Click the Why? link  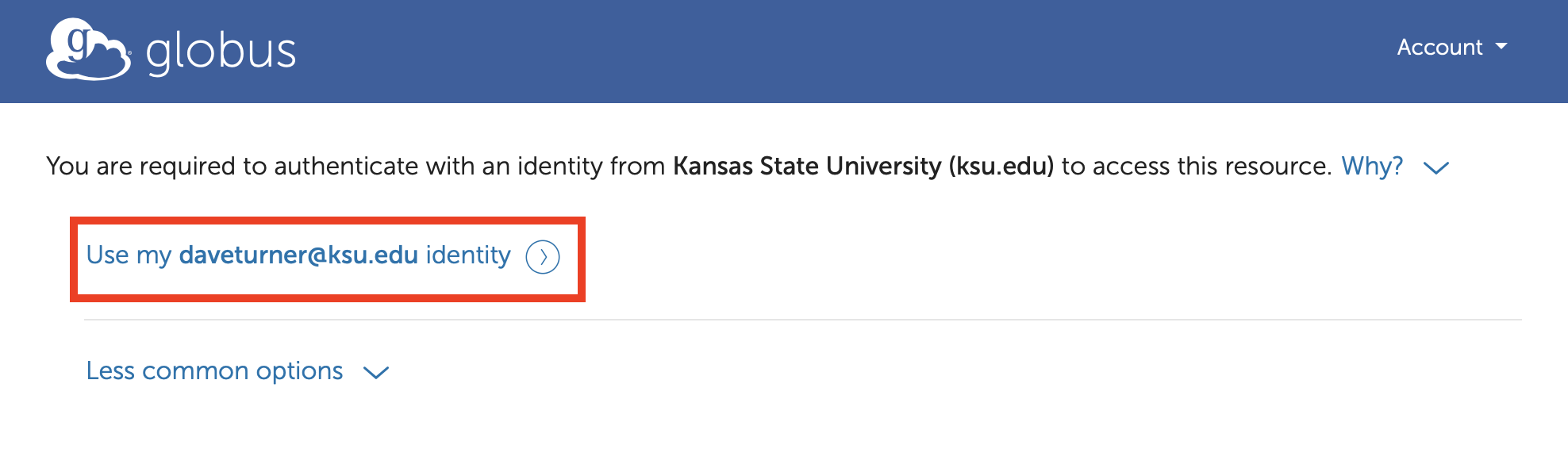tap(1372, 167)
